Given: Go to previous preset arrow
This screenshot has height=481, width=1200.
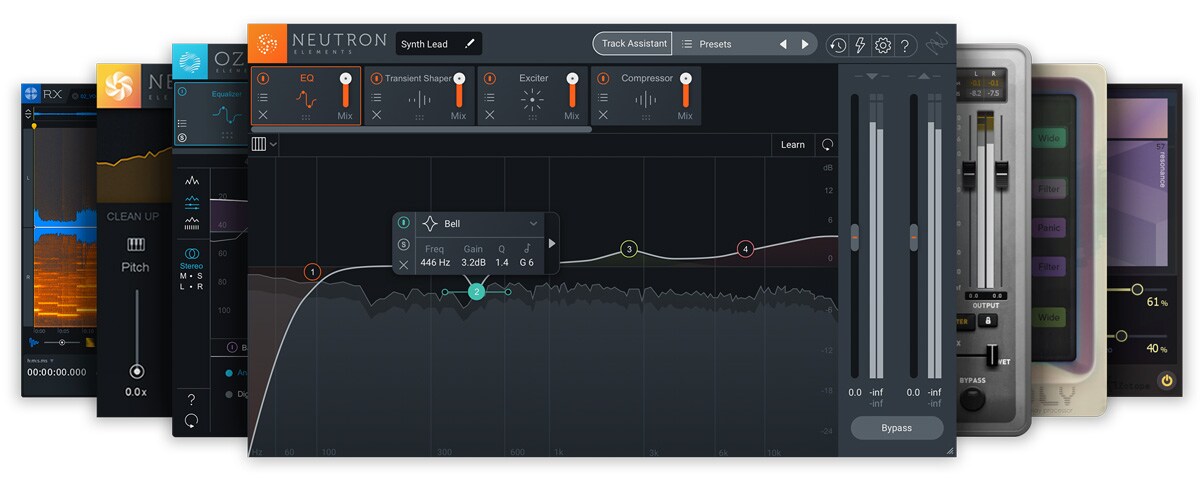Looking at the screenshot, I should click(783, 44).
